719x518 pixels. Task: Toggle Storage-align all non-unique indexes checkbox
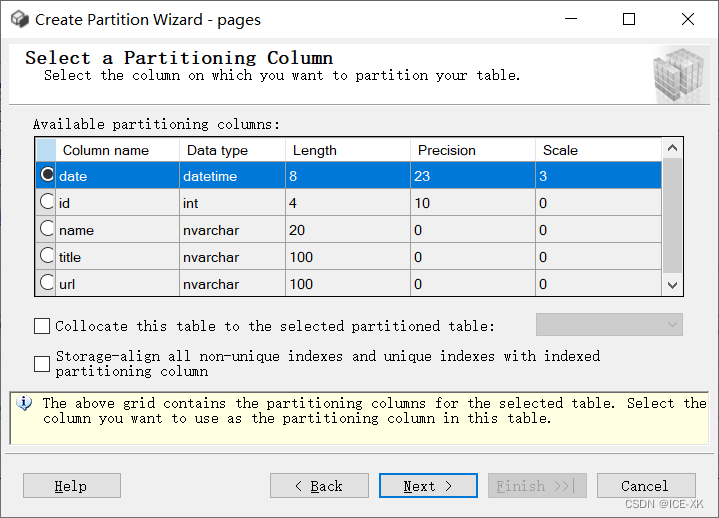click(x=42, y=363)
